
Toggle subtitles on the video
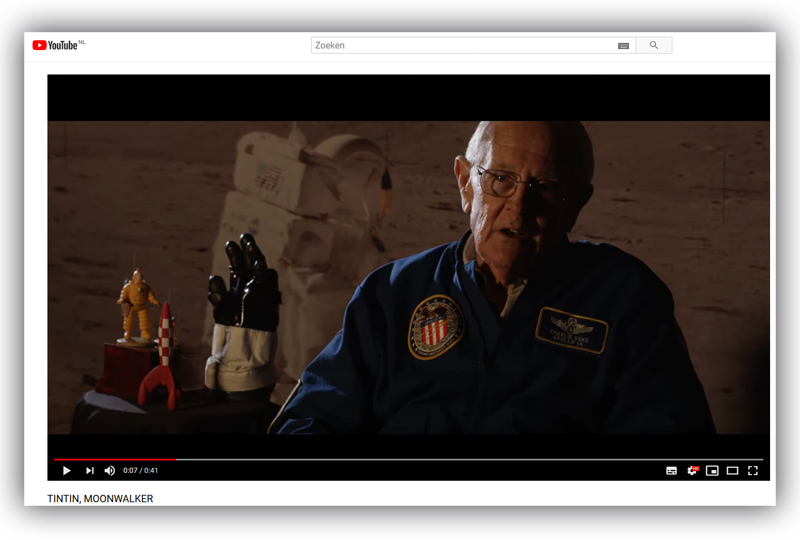671,471
